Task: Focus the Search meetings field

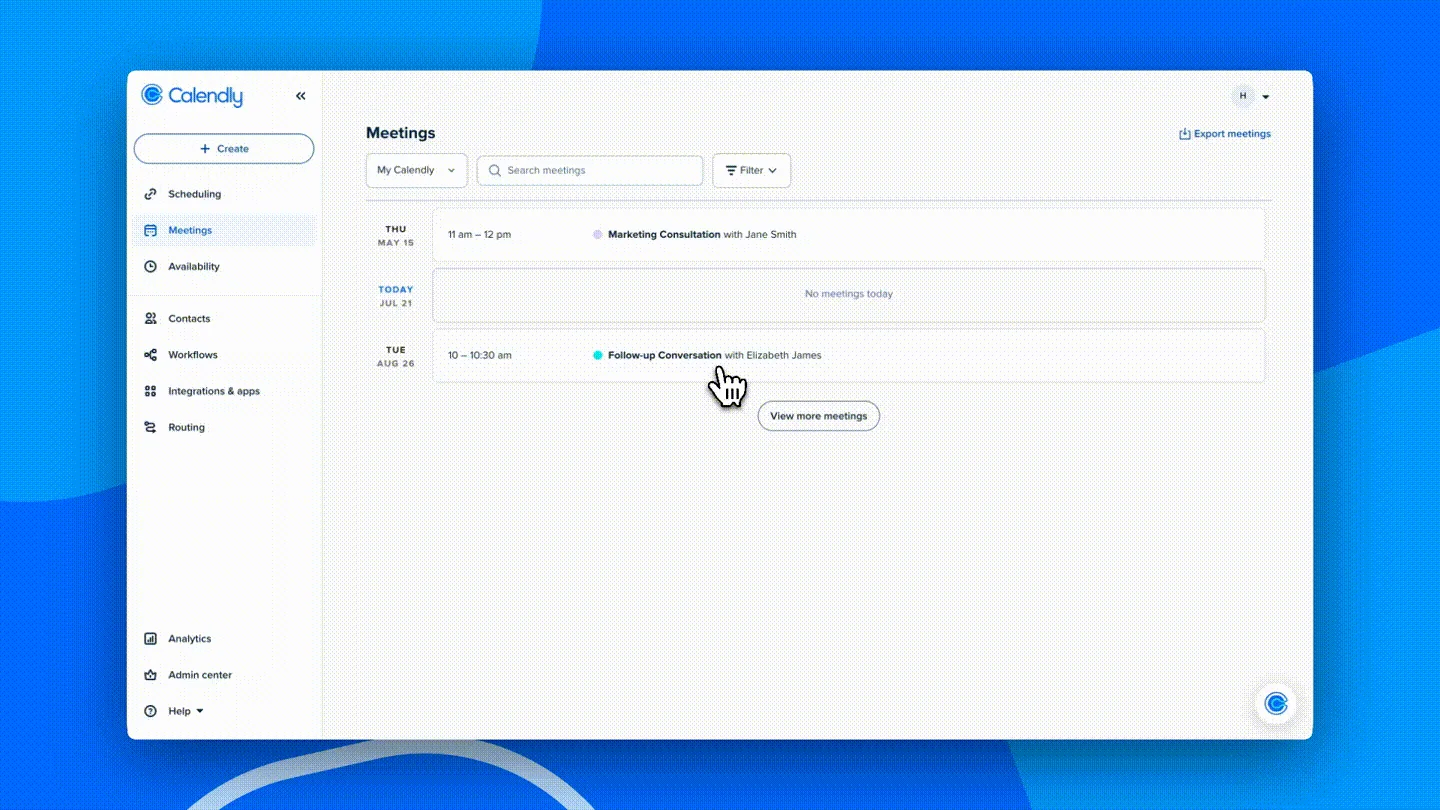Action: pyautogui.click(x=590, y=170)
